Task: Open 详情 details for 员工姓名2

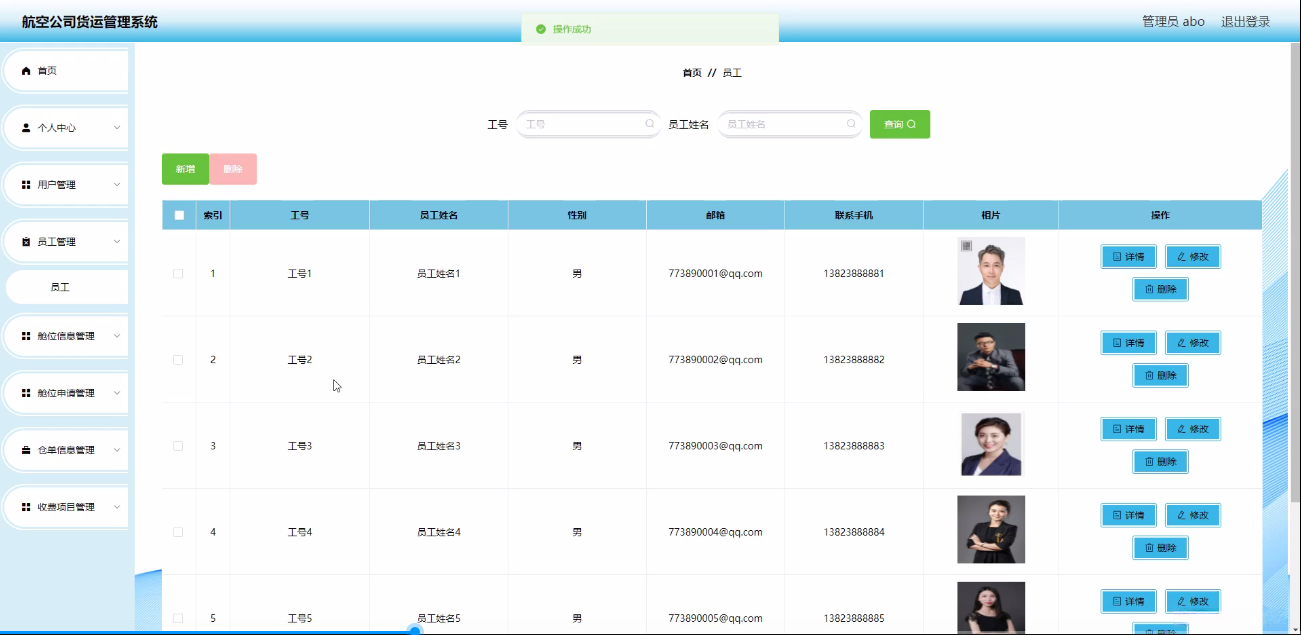Action: (x=1128, y=343)
